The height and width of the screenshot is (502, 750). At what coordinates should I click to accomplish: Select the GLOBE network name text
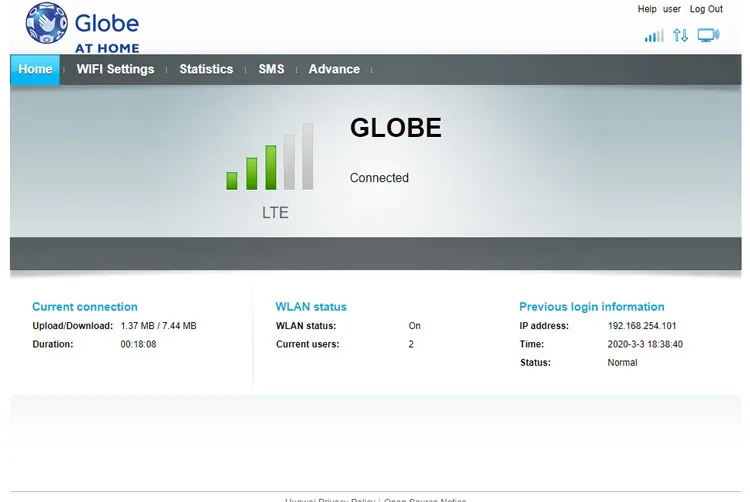click(x=396, y=128)
